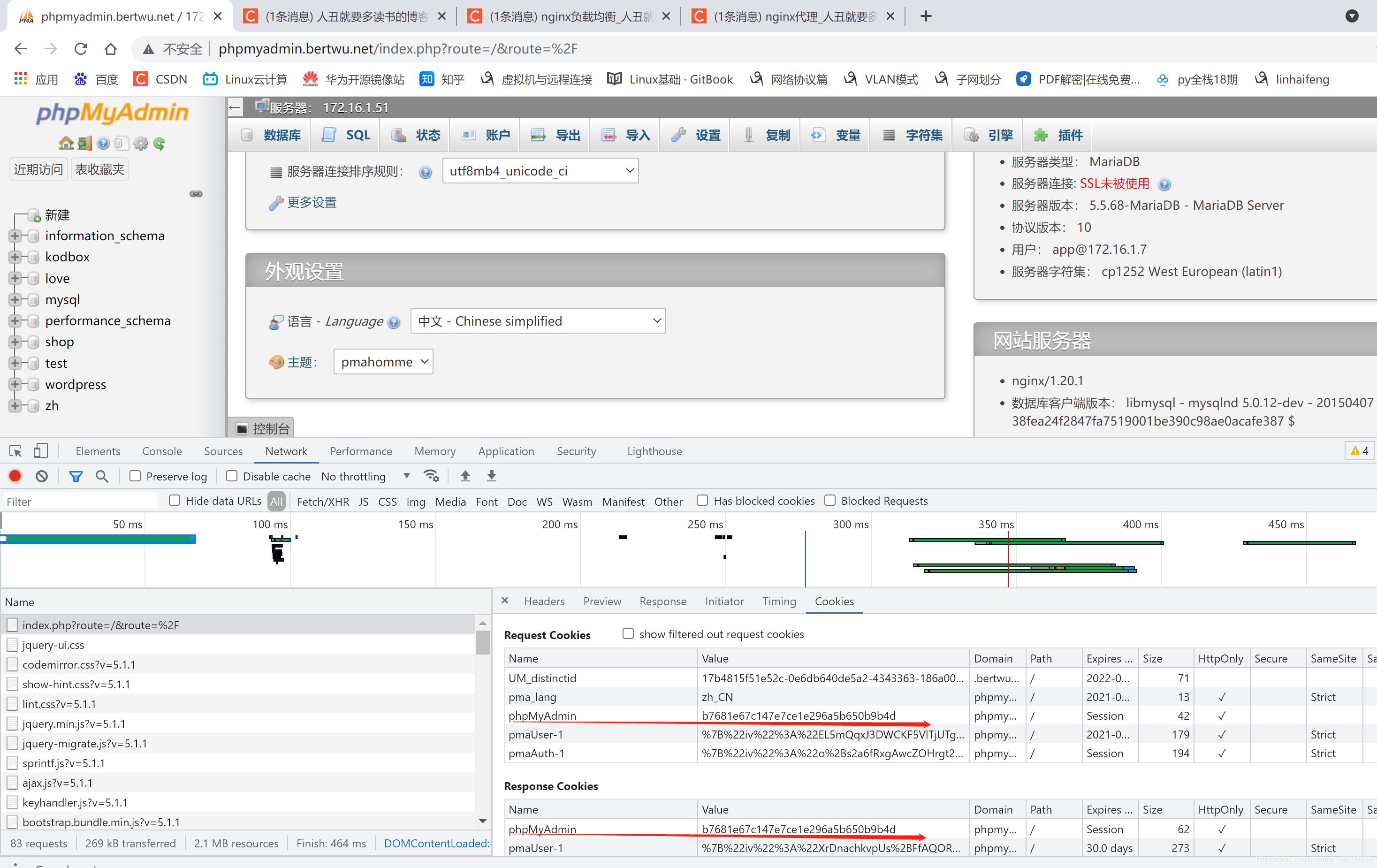Click the log out icon in phpMyAdmin sidebar
The width and height of the screenshot is (1377, 868).
pyautogui.click(x=84, y=143)
